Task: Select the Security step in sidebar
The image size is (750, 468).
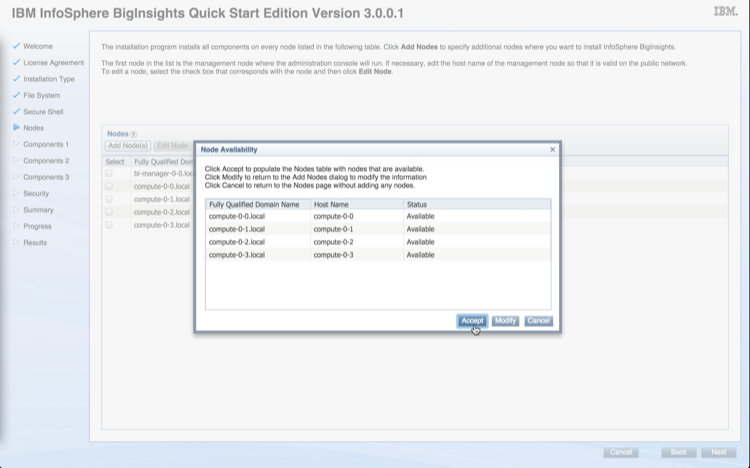Action: tap(36, 193)
